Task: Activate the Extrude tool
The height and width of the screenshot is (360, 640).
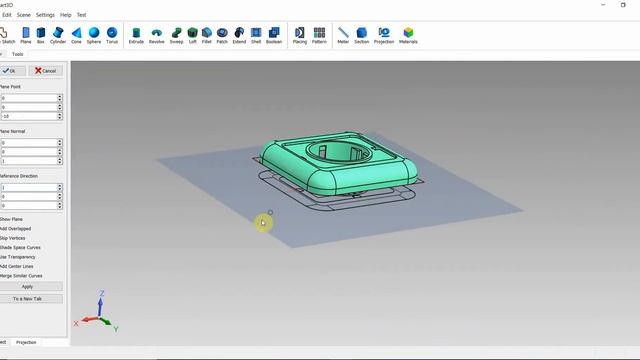Action: pyautogui.click(x=136, y=35)
